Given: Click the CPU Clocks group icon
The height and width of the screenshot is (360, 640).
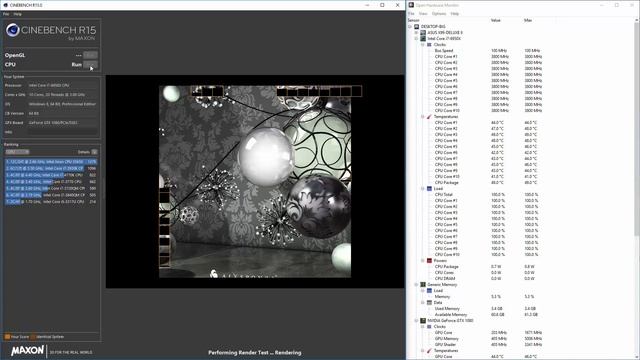Looking at the screenshot, I should 429,44.
